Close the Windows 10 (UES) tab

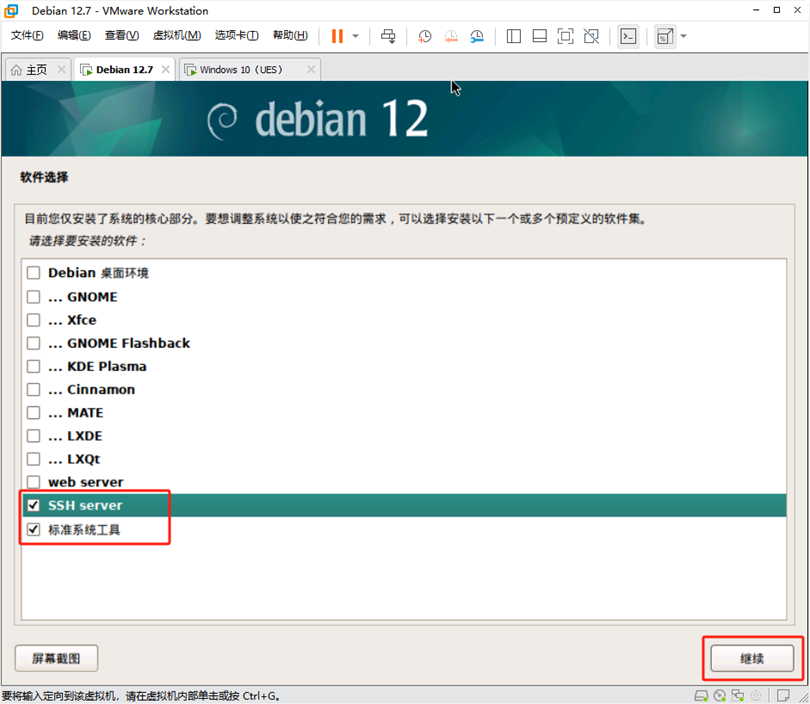[x=311, y=69]
